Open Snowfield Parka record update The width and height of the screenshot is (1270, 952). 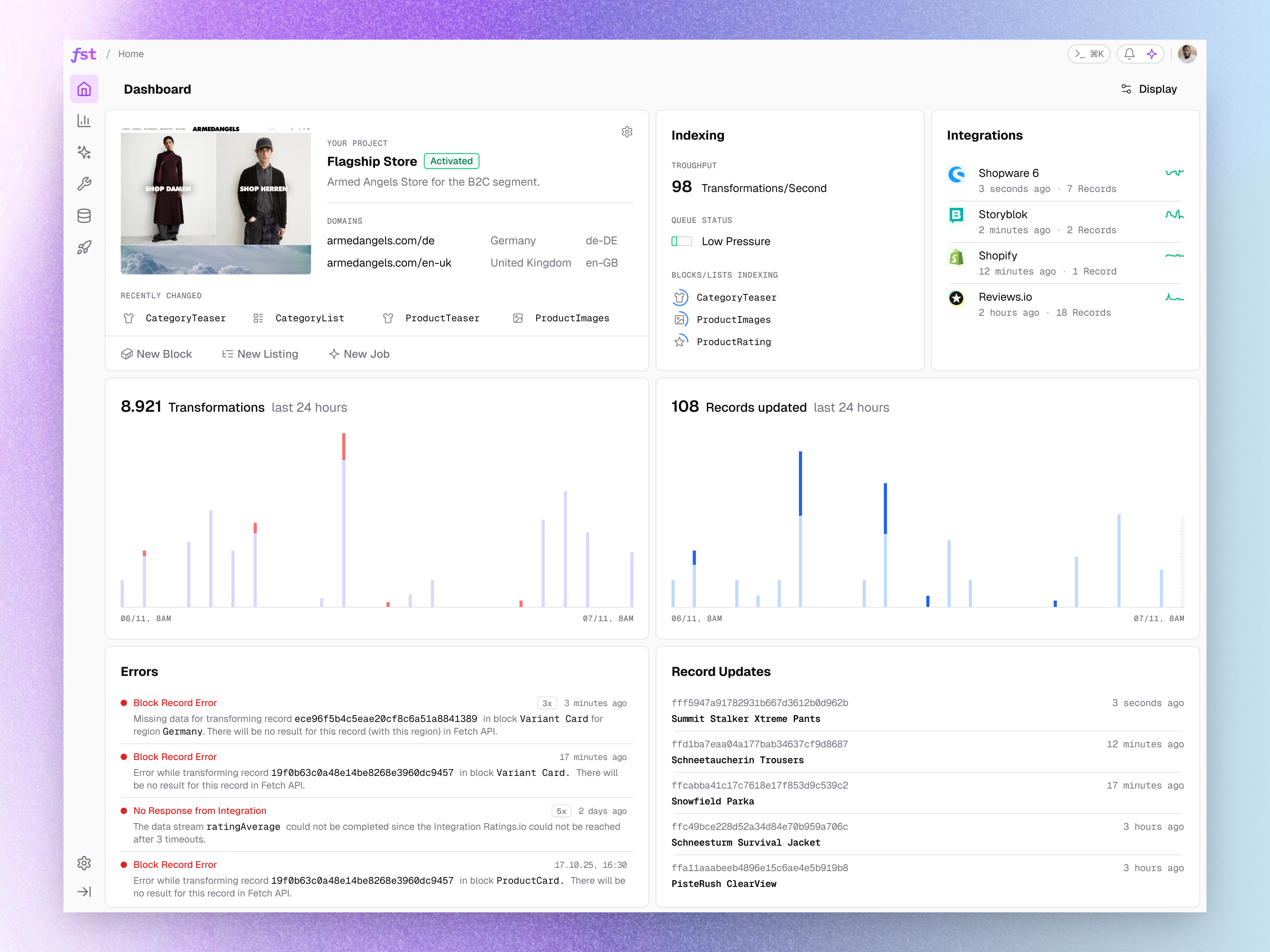tap(927, 793)
